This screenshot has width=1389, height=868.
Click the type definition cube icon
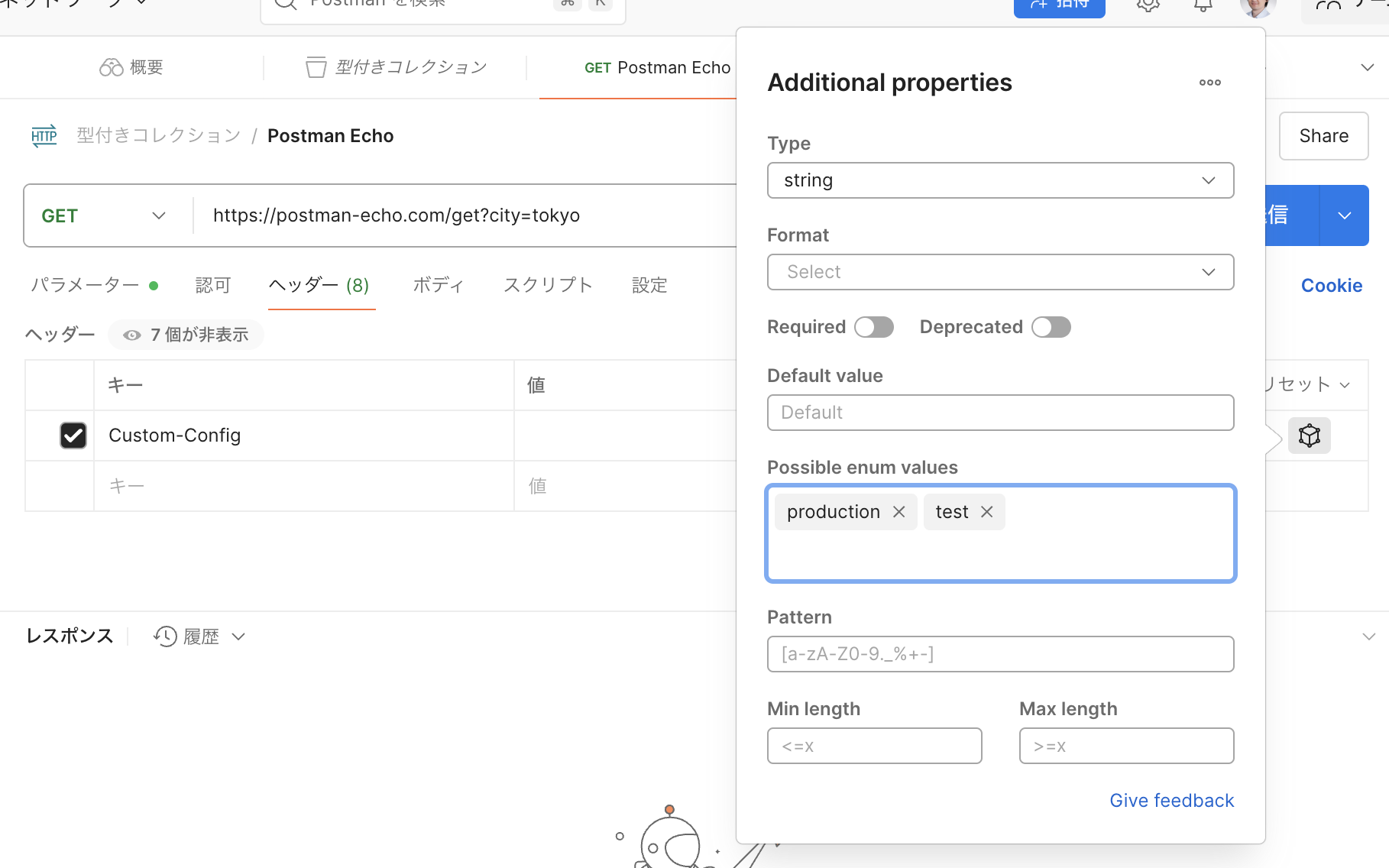pyautogui.click(x=1309, y=436)
